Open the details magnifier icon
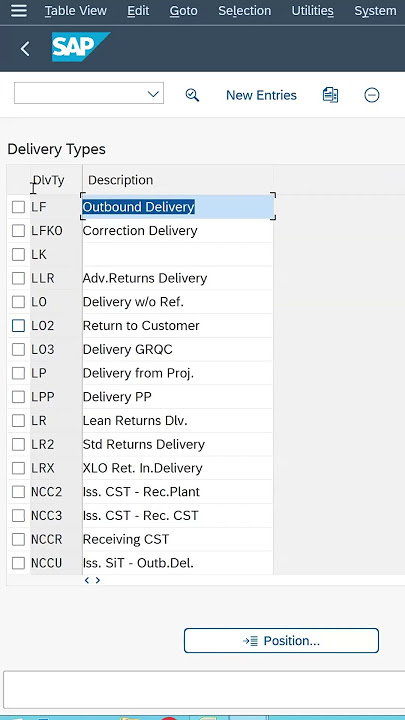This screenshot has height=720, width=405. click(x=192, y=95)
